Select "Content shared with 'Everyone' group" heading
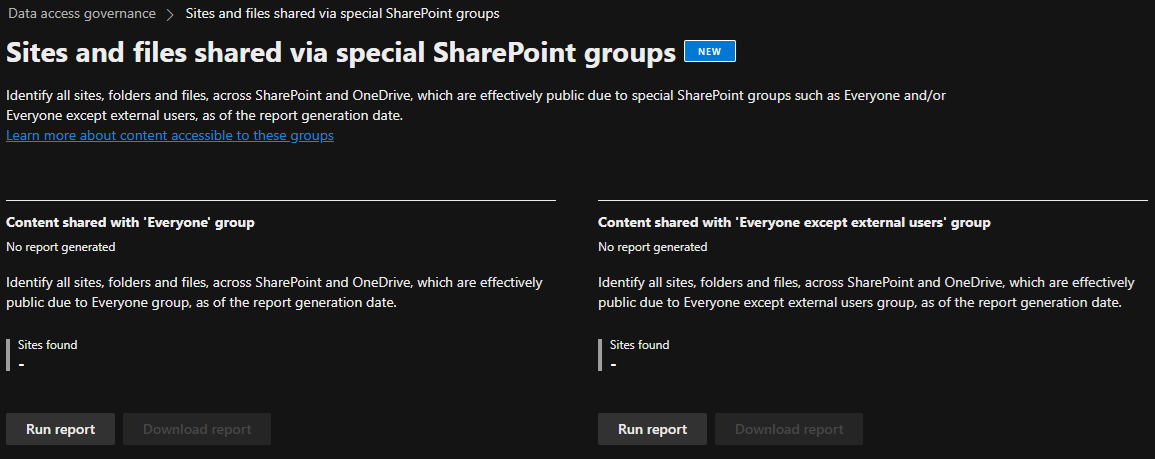This screenshot has height=459, width=1155. 130,223
